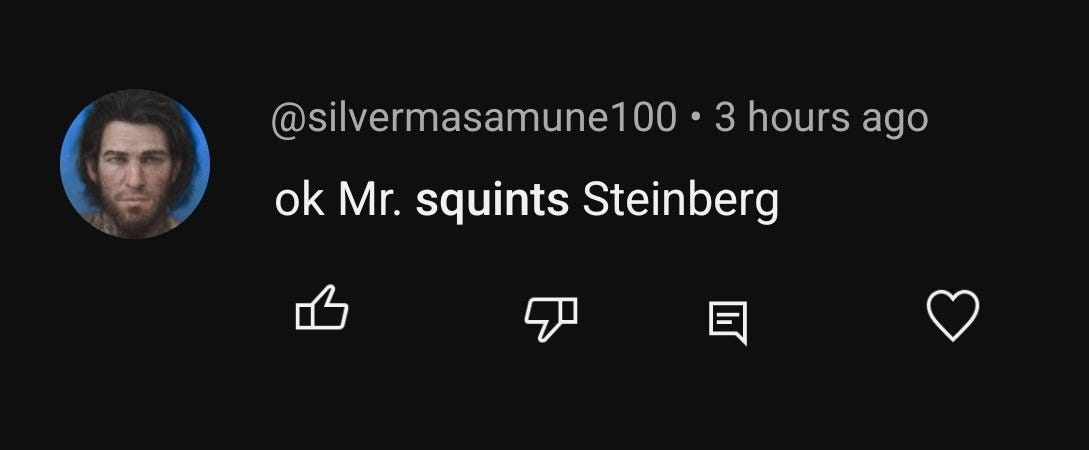
Task: Open the user handle beside the avatar
Action: point(474,117)
